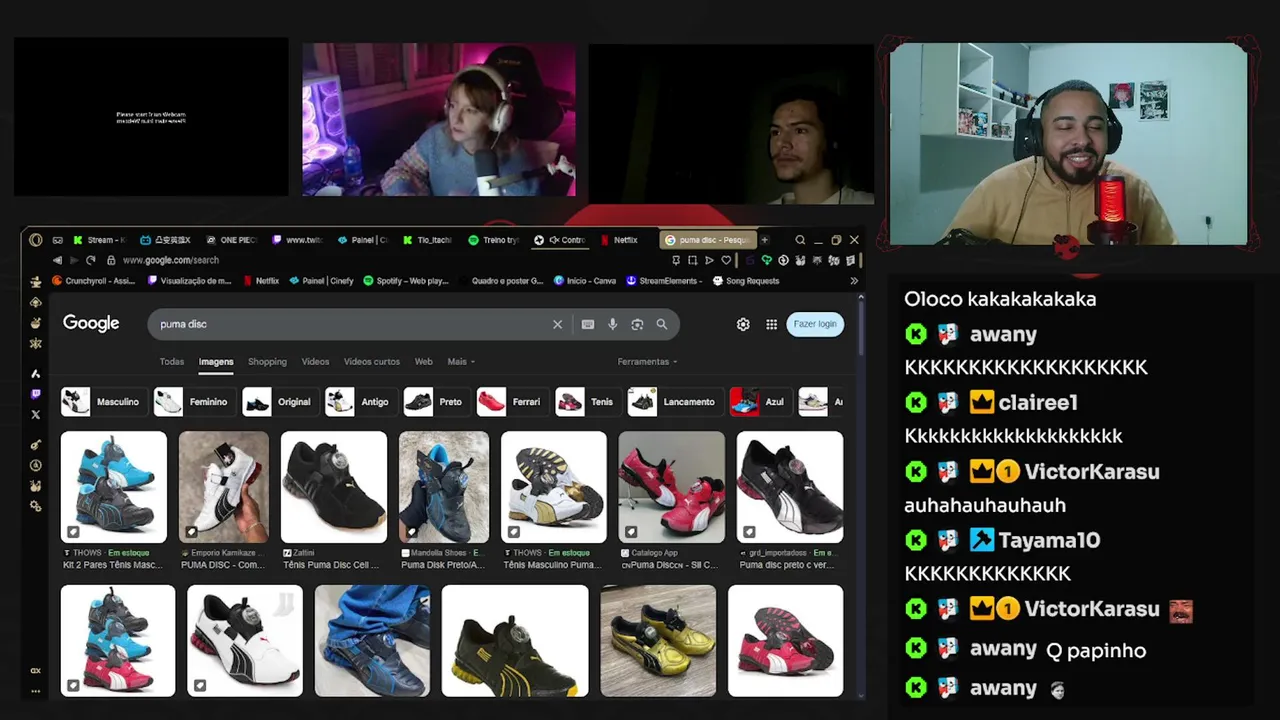The height and width of the screenshot is (720, 1280).
Task: Select the Todas search filter
Action: tap(172, 361)
